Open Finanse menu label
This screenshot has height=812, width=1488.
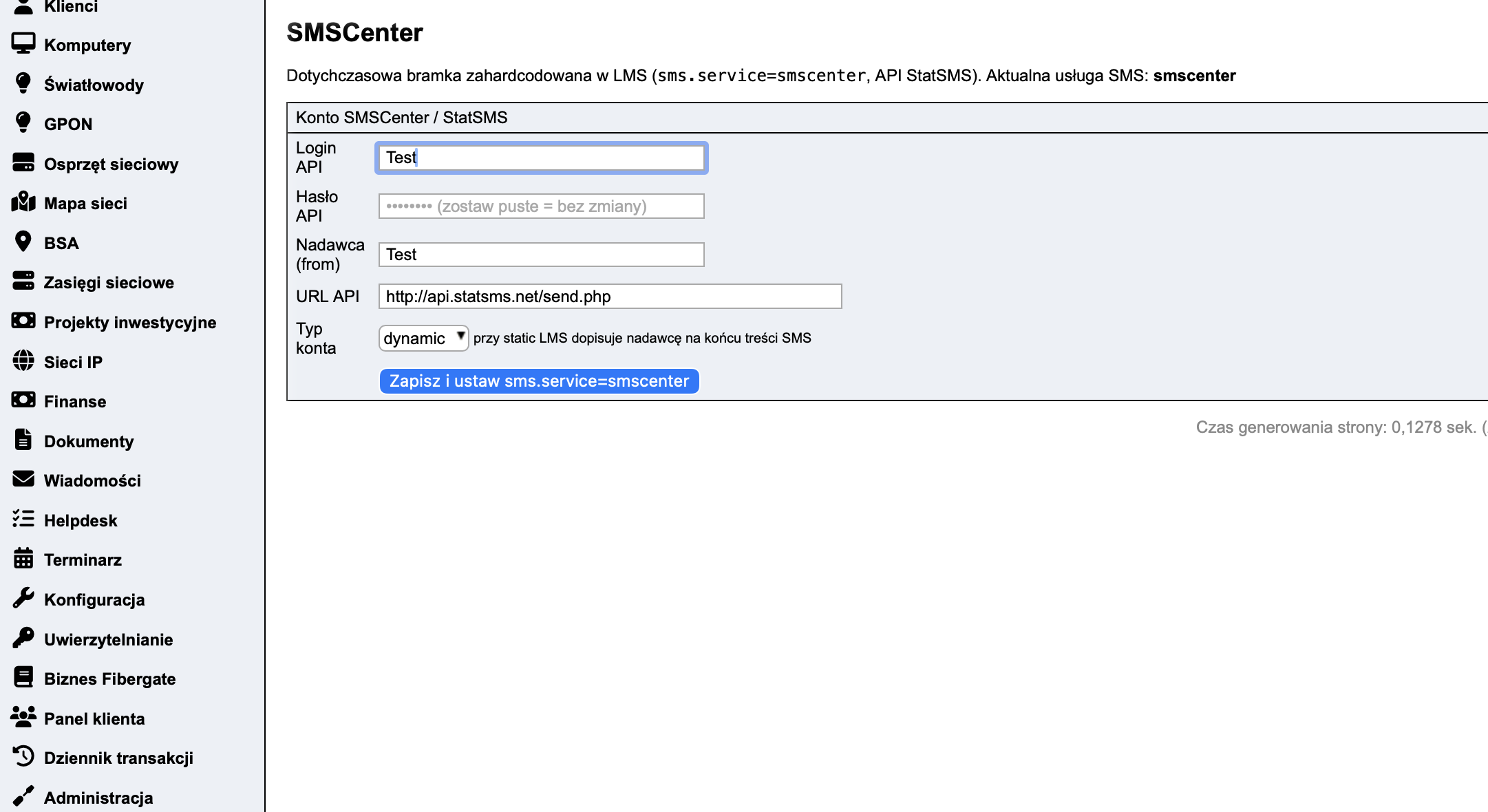pos(75,401)
